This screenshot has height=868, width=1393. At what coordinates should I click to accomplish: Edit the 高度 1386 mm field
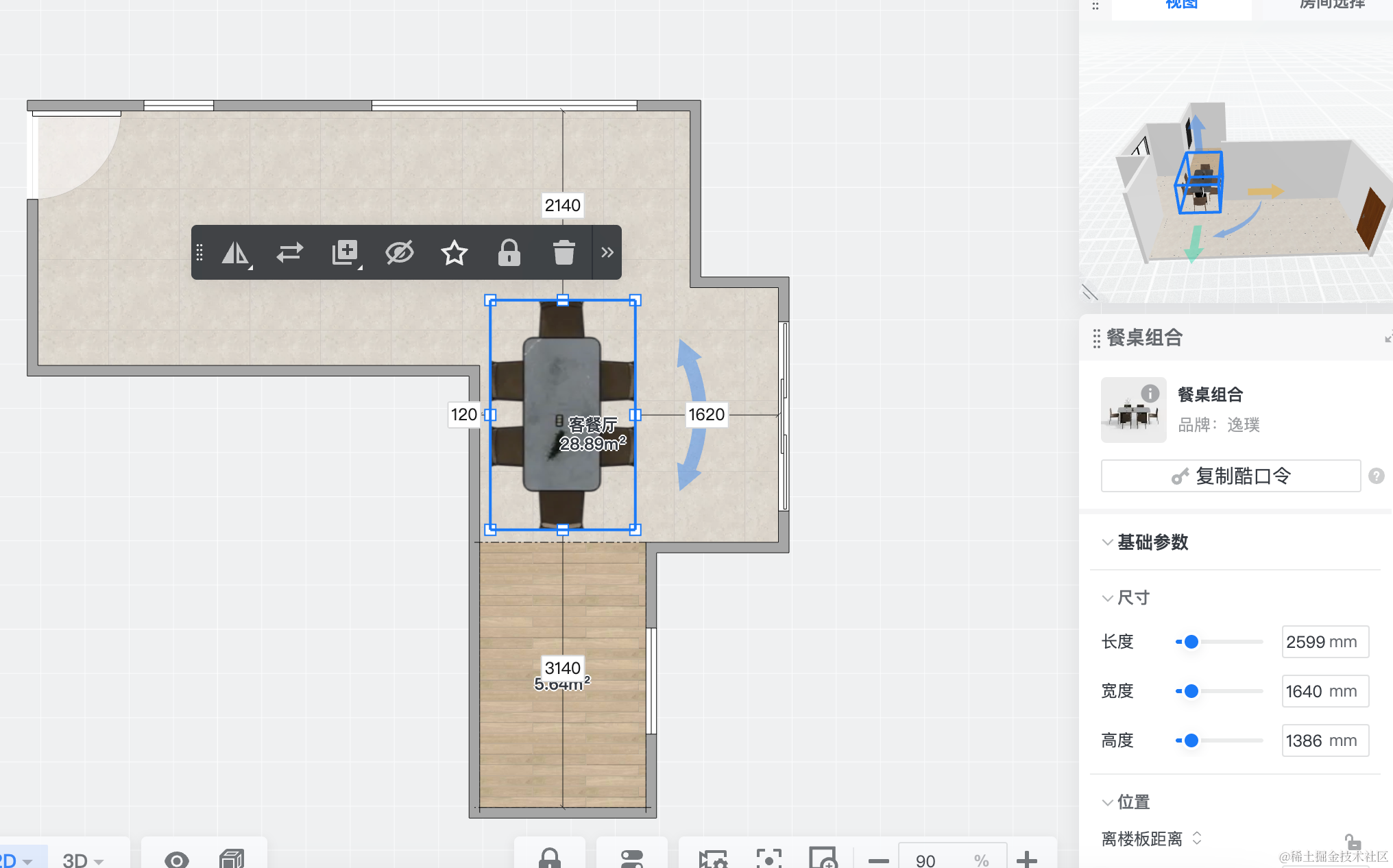pos(1325,740)
